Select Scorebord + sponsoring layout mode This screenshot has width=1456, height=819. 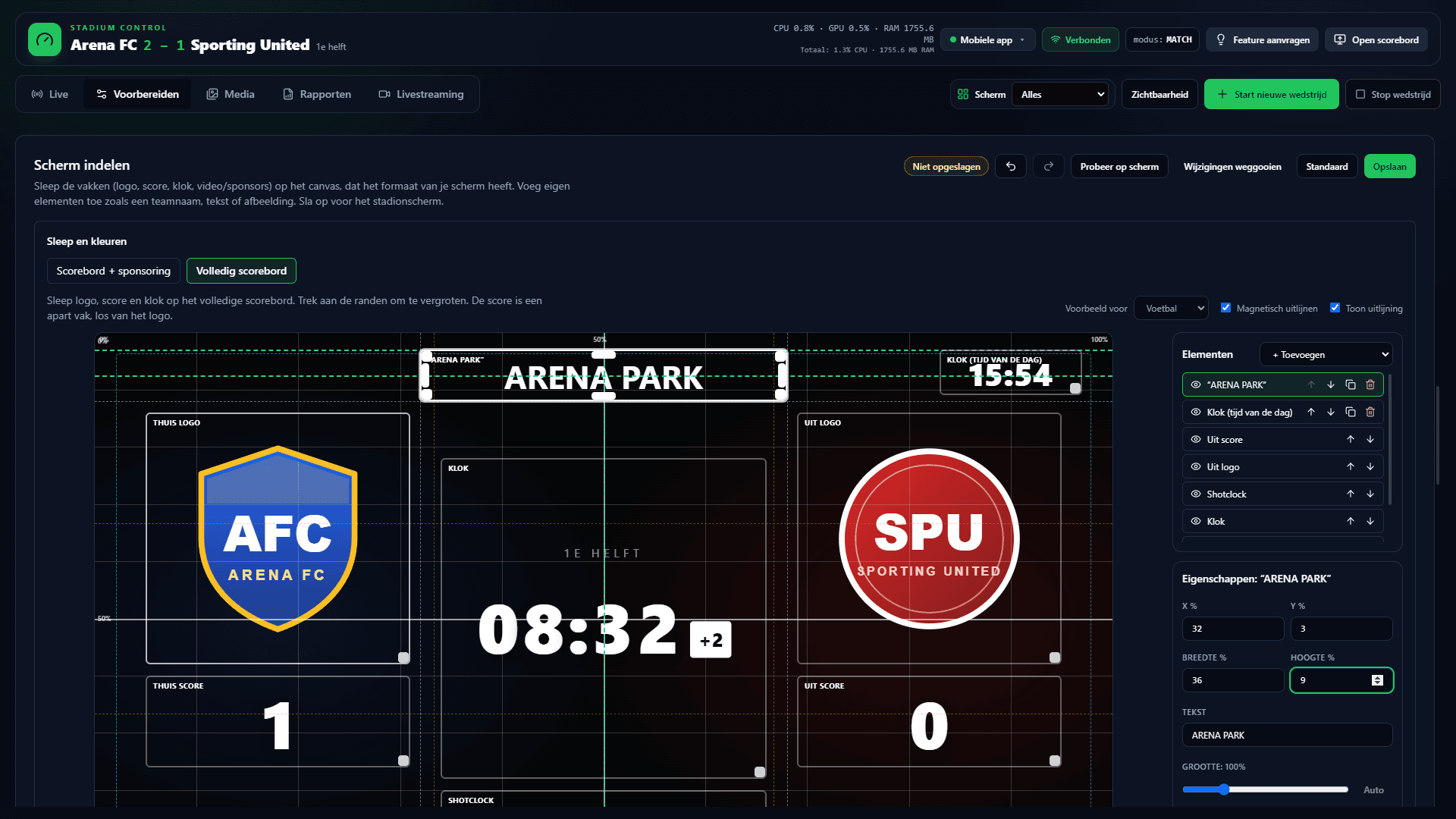pyautogui.click(x=113, y=271)
